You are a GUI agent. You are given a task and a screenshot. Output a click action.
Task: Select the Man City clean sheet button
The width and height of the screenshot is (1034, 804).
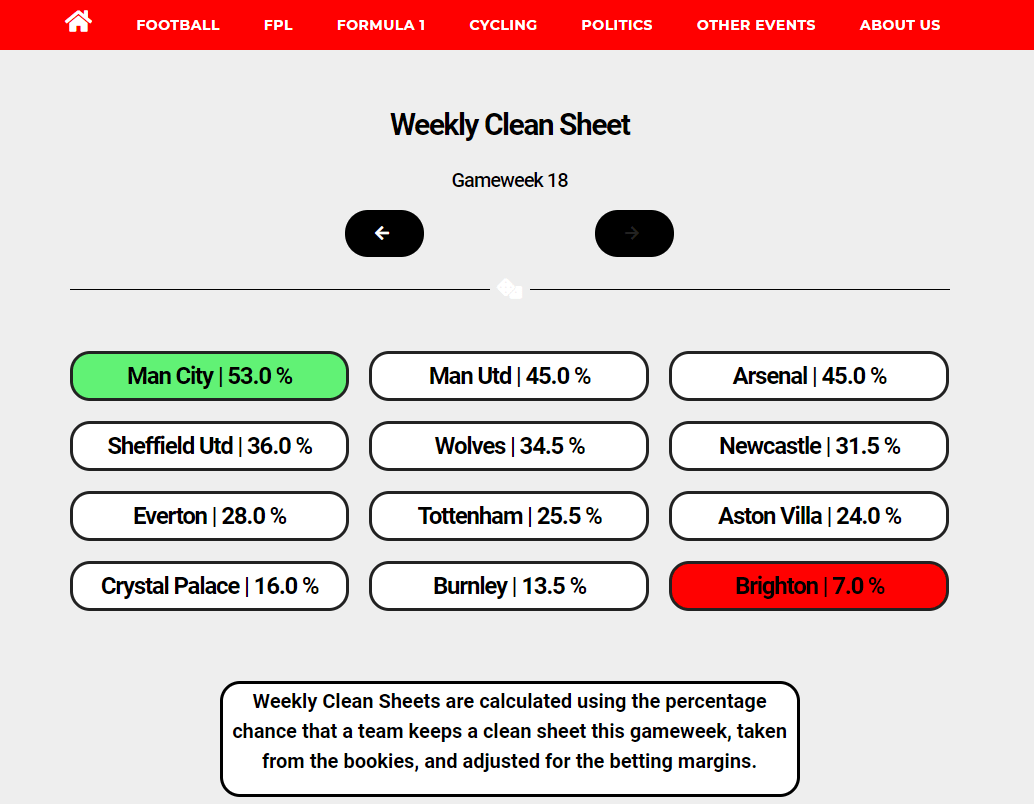(x=209, y=376)
